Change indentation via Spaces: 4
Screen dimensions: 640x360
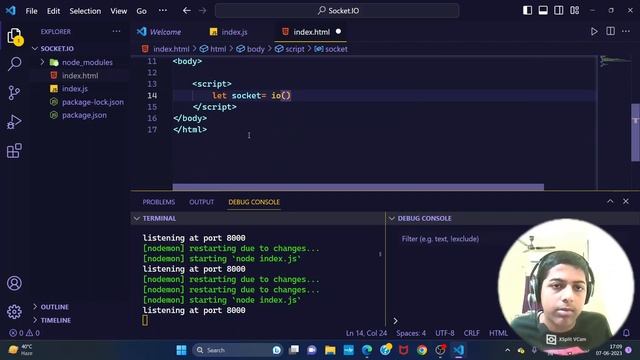tap(411, 333)
